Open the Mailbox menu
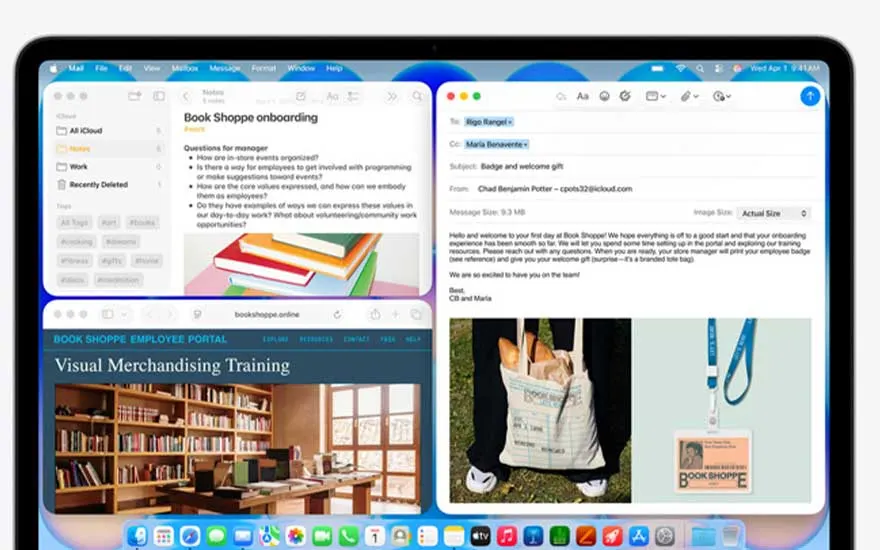 pos(185,68)
